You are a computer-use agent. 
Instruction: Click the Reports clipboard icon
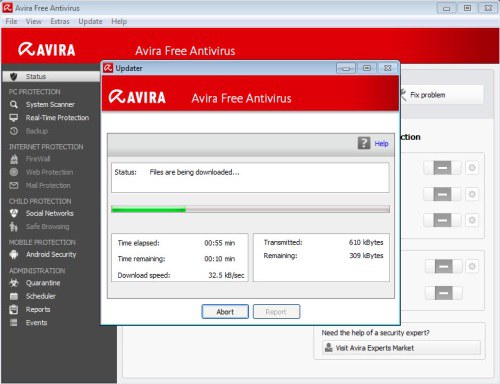click(14, 309)
